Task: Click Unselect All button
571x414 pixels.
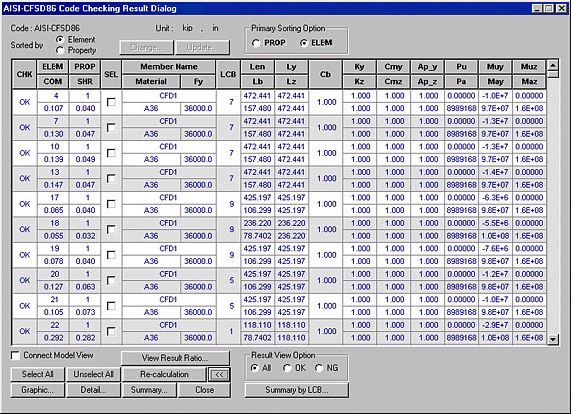Action: pos(93,374)
